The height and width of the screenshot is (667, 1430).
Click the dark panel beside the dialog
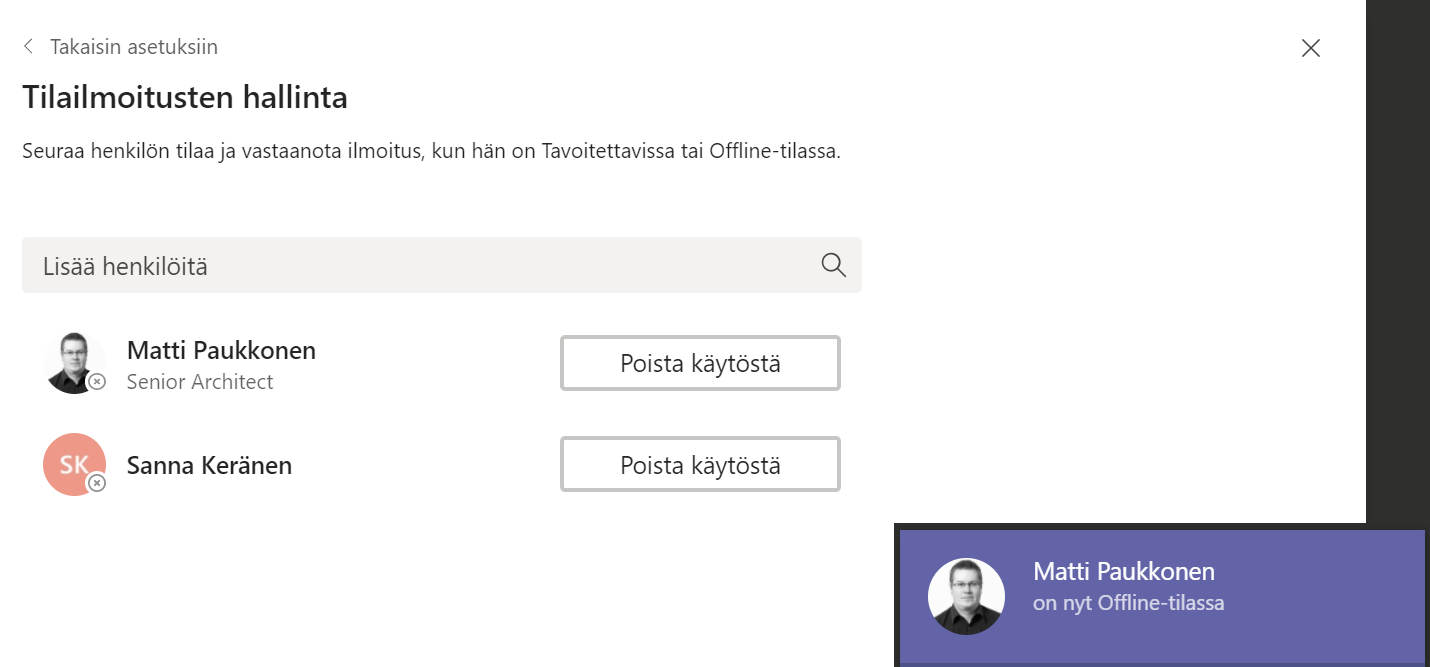tap(1398, 250)
